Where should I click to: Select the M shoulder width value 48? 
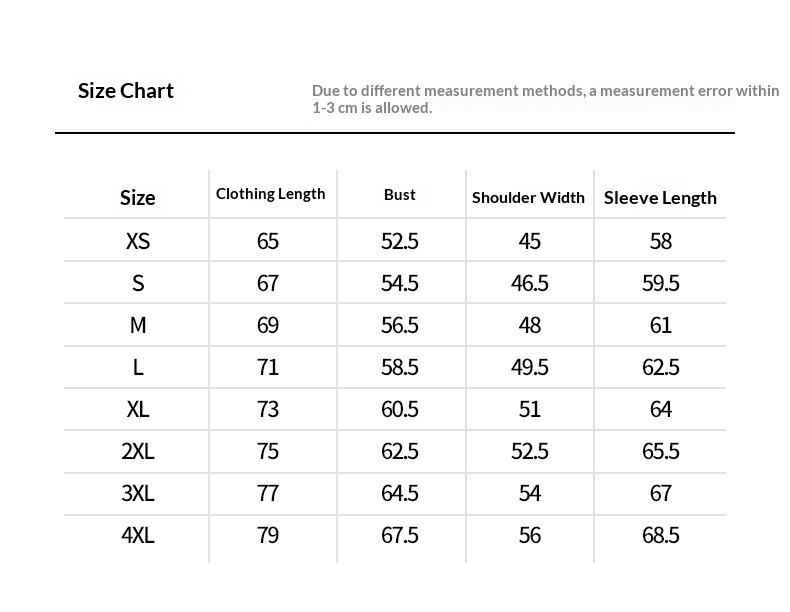pos(530,325)
